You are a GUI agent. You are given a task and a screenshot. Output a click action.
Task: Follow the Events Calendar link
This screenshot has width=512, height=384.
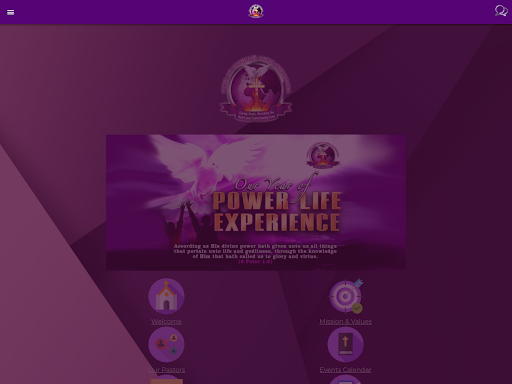tap(345, 370)
